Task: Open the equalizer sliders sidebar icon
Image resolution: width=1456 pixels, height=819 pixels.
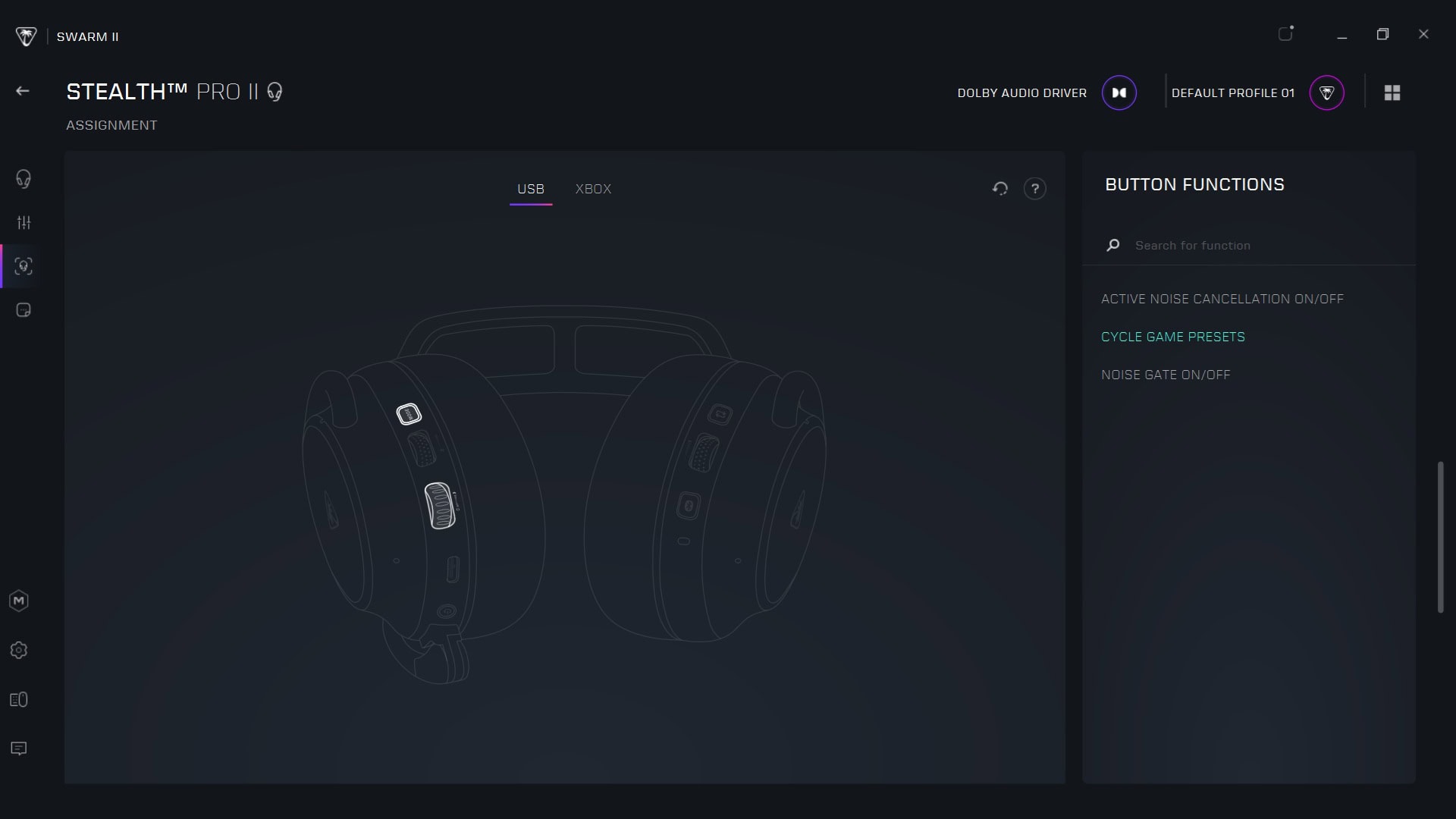Action: pos(24,222)
